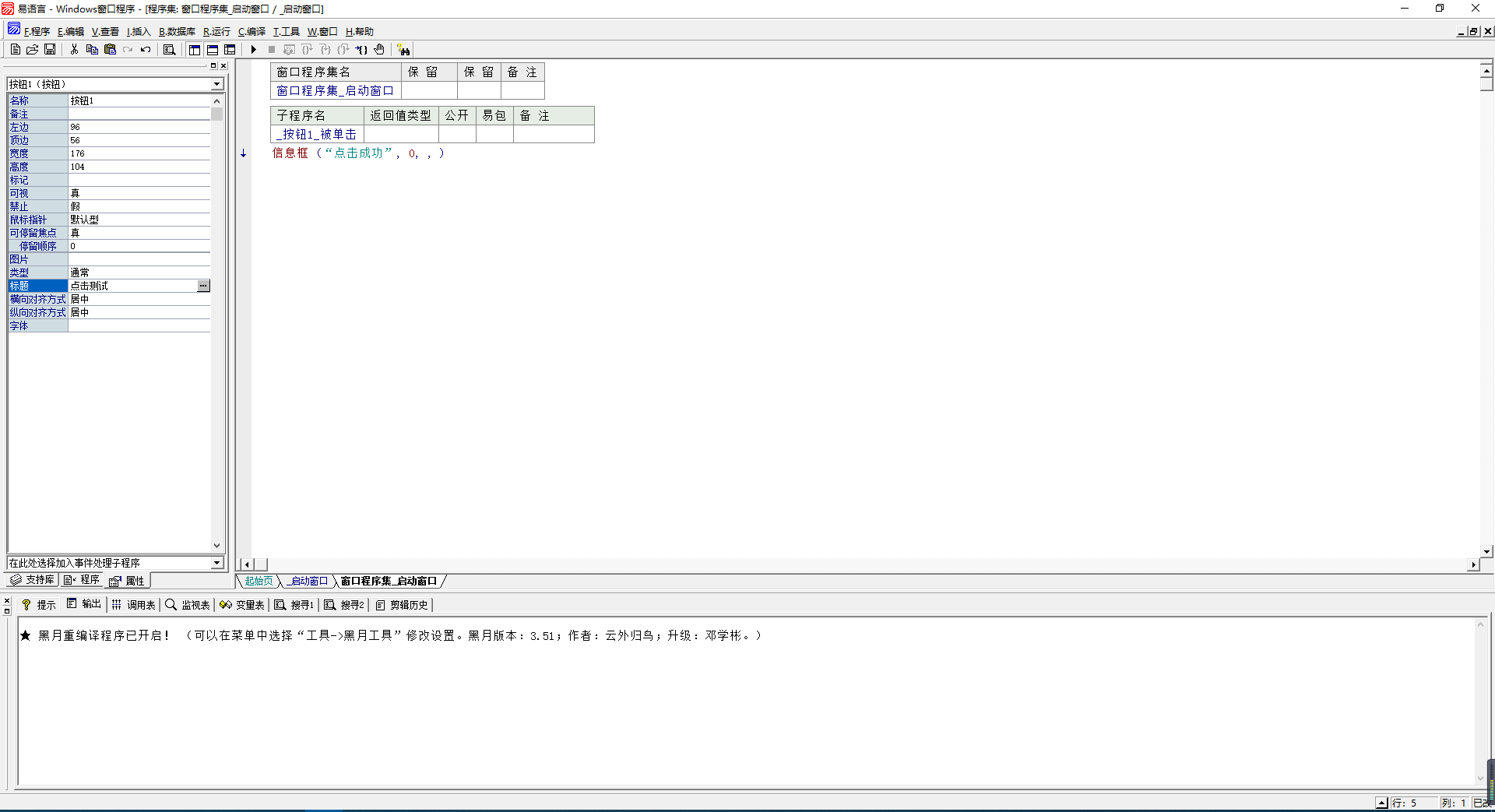
Task: Select the 可视 property row
Action: pyautogui.click(x=109, y=193)
